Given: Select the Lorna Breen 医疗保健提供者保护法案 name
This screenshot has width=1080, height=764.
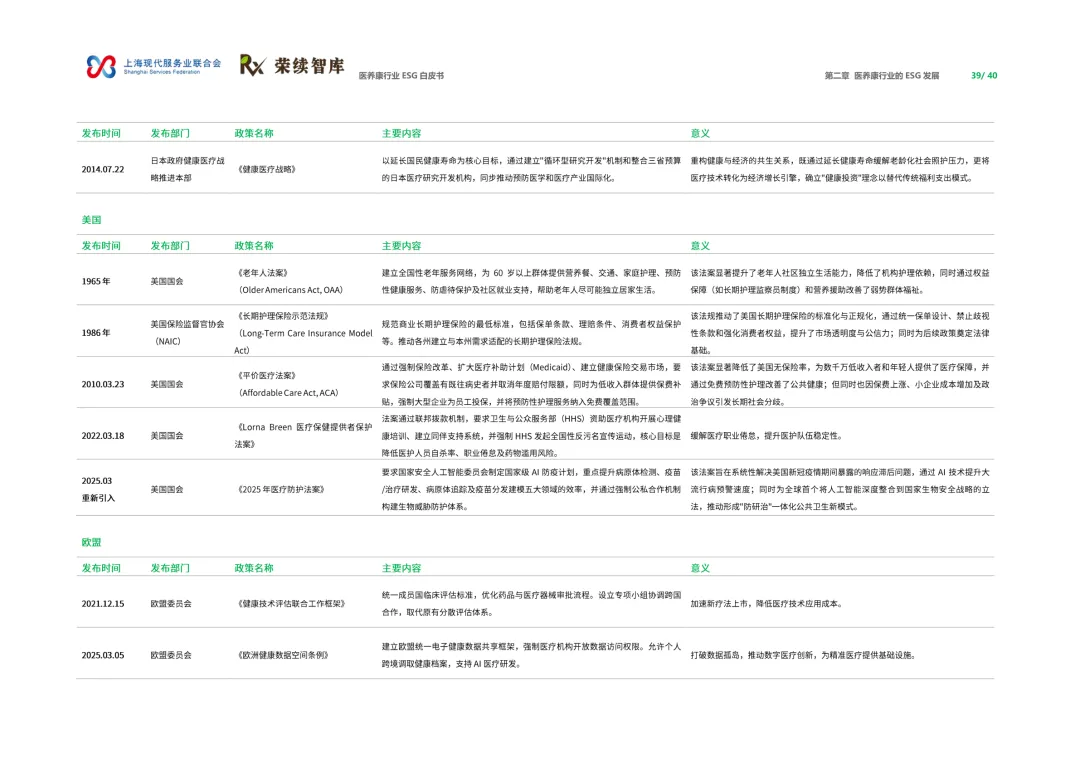Looking at the screenshot, I should [x=304, y=436].
